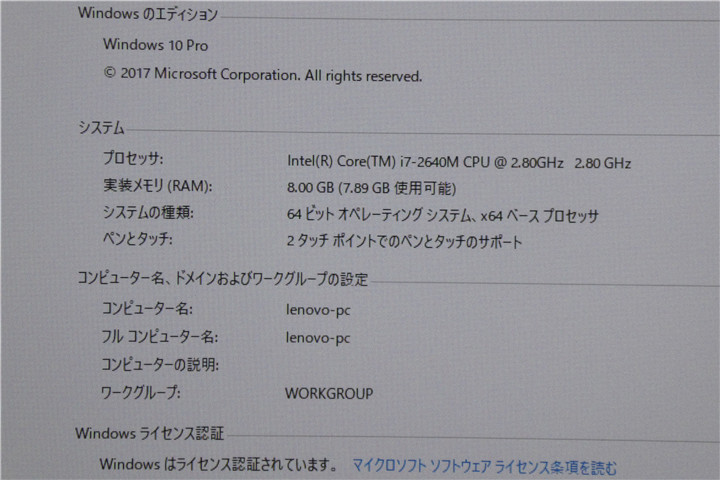Image resolution: width=720 pixels, height=480 pixels.
Task: Click the システムの種類 label
Action: [148, 212]
